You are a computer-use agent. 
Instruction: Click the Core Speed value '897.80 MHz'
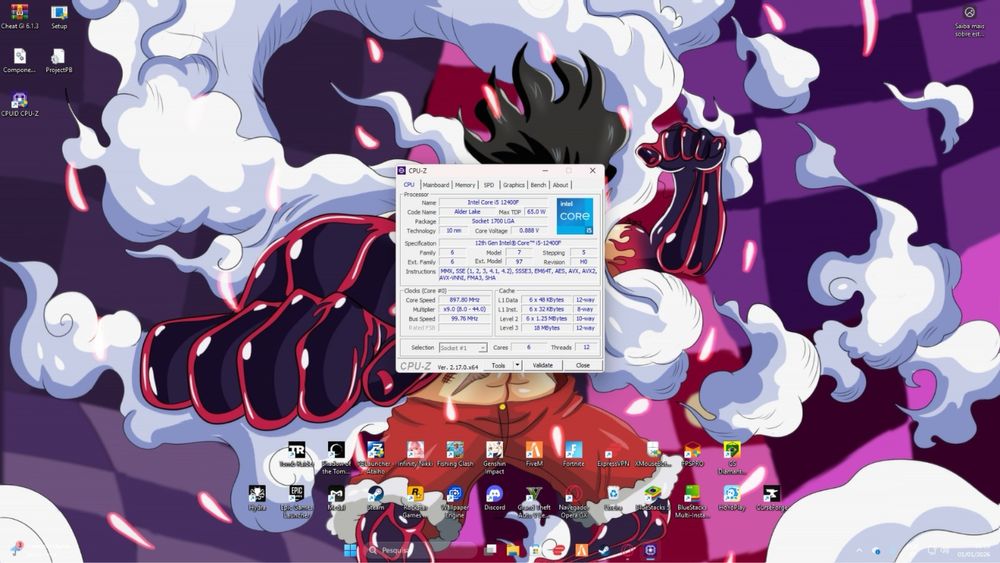pyautogui.click(x=465, y=300)
